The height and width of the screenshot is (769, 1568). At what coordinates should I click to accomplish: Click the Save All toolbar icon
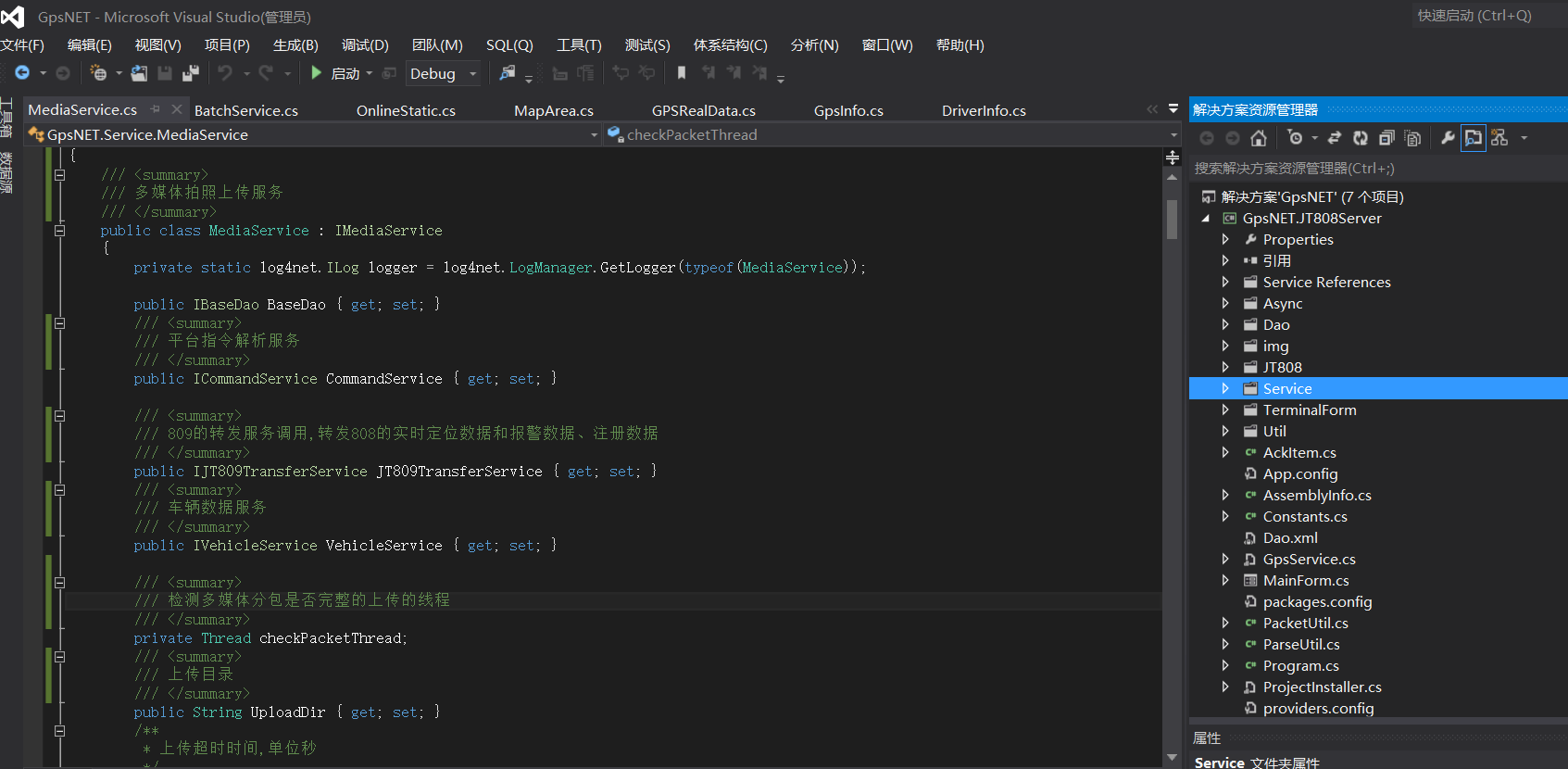click(191, 73)
